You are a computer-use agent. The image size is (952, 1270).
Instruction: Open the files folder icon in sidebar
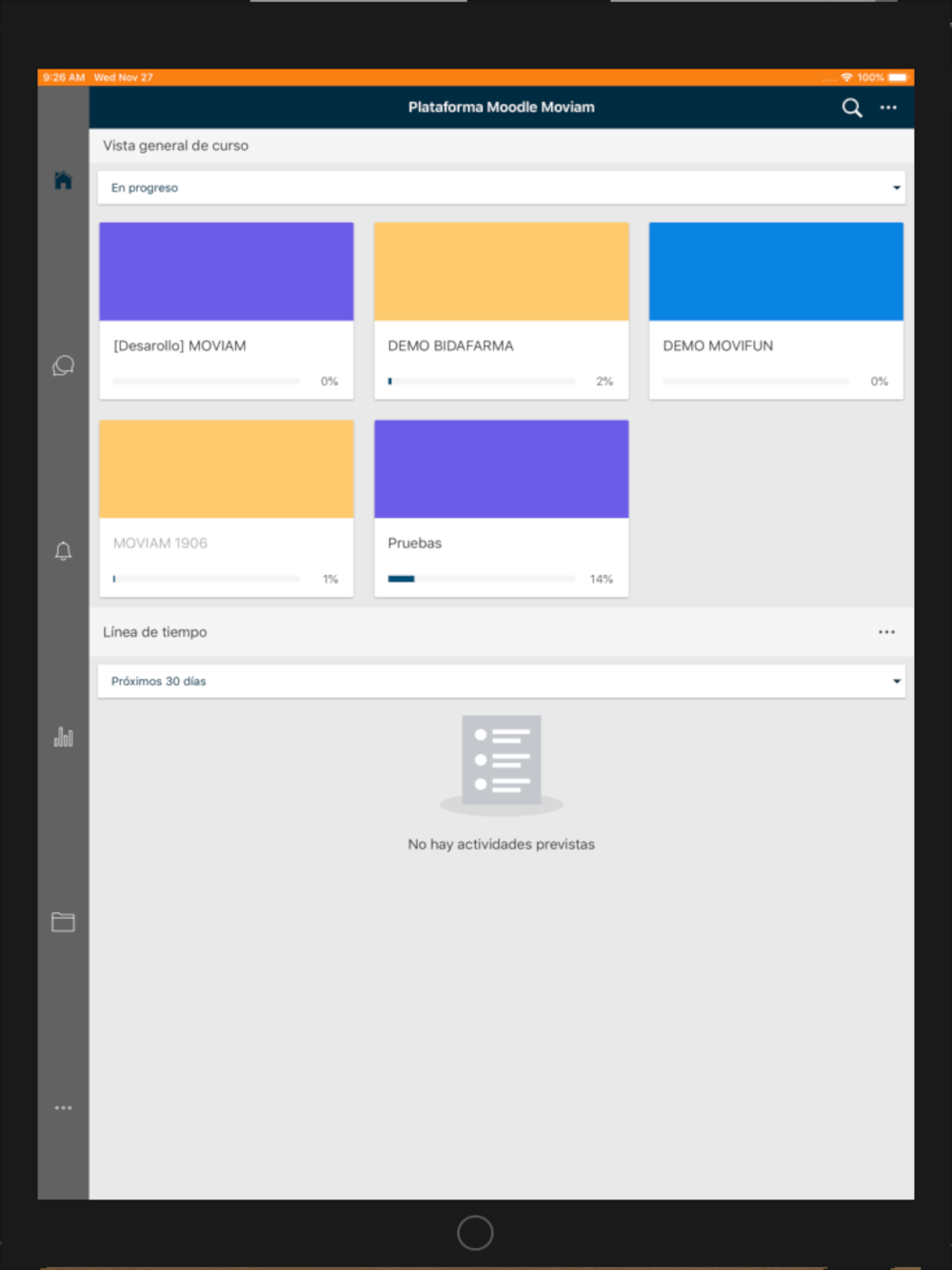pos(63,922)
